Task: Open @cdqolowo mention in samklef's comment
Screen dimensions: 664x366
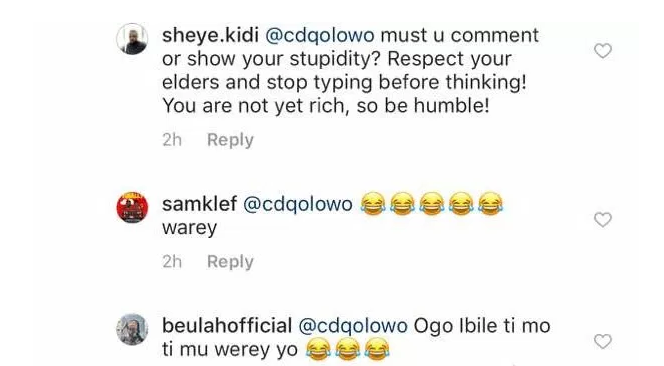Action: pos(298,205)
